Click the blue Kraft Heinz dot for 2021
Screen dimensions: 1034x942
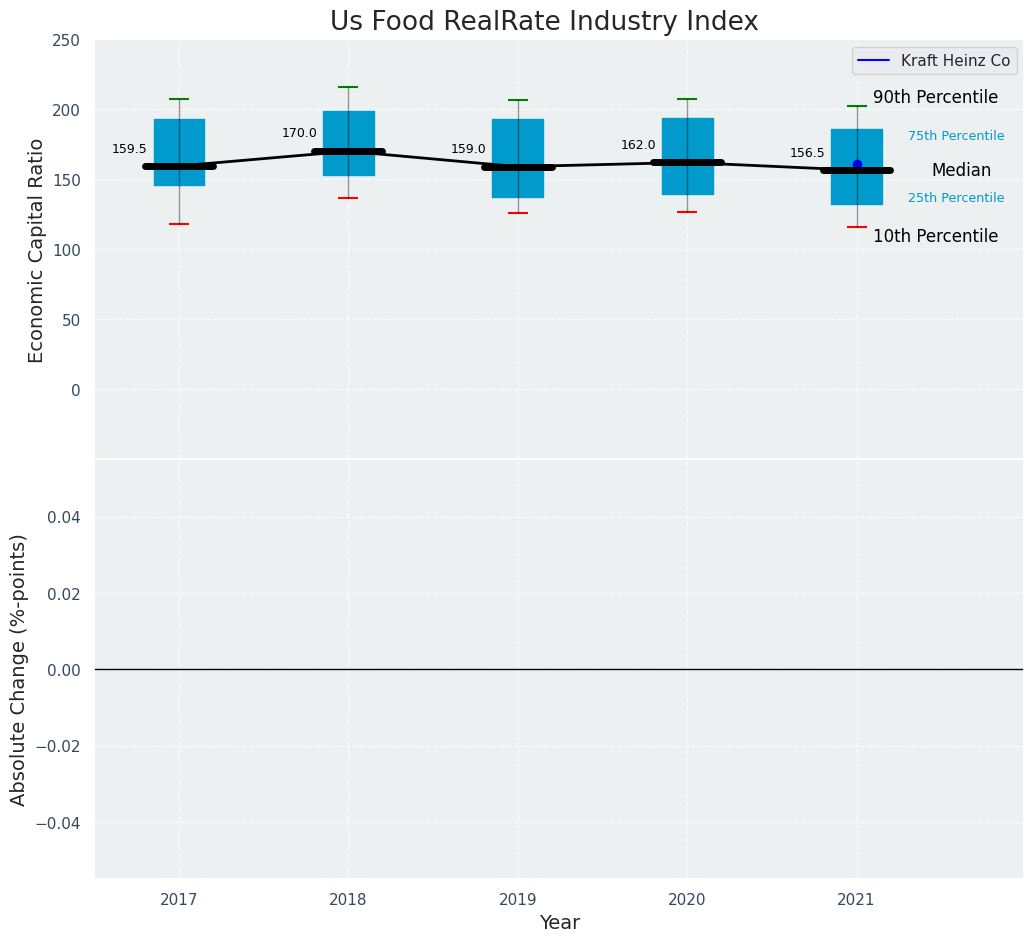click(857, 164)
